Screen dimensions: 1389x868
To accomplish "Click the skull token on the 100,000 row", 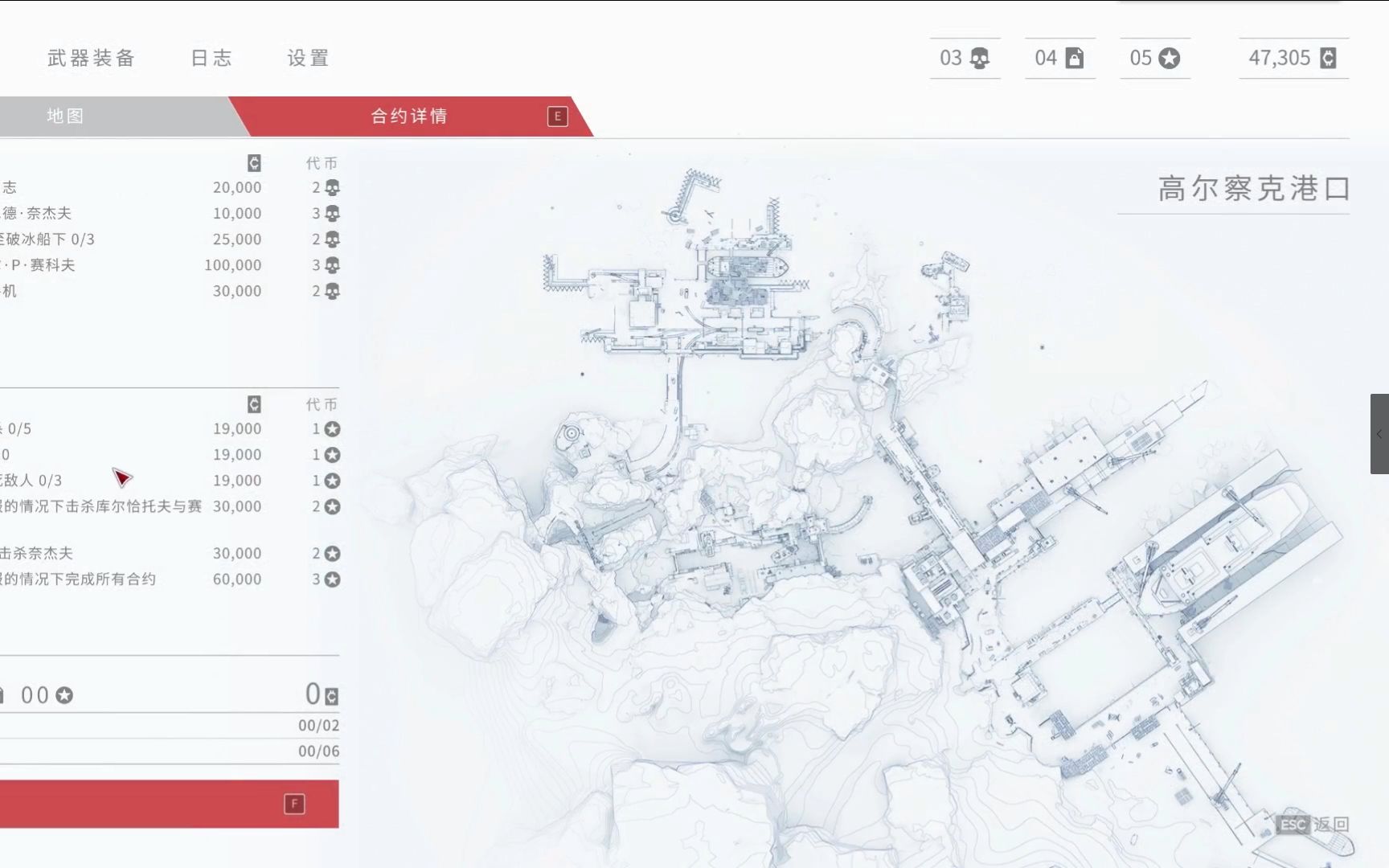I will tap(332, 264).
